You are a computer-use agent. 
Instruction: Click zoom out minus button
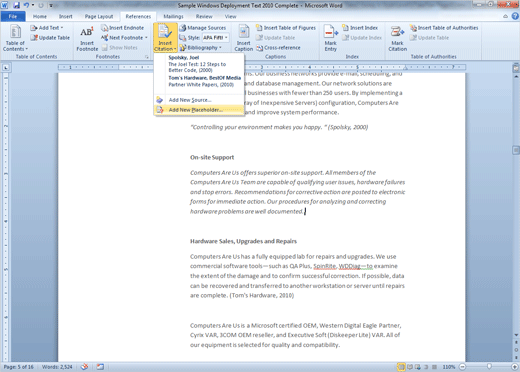[x=462, y=367]
